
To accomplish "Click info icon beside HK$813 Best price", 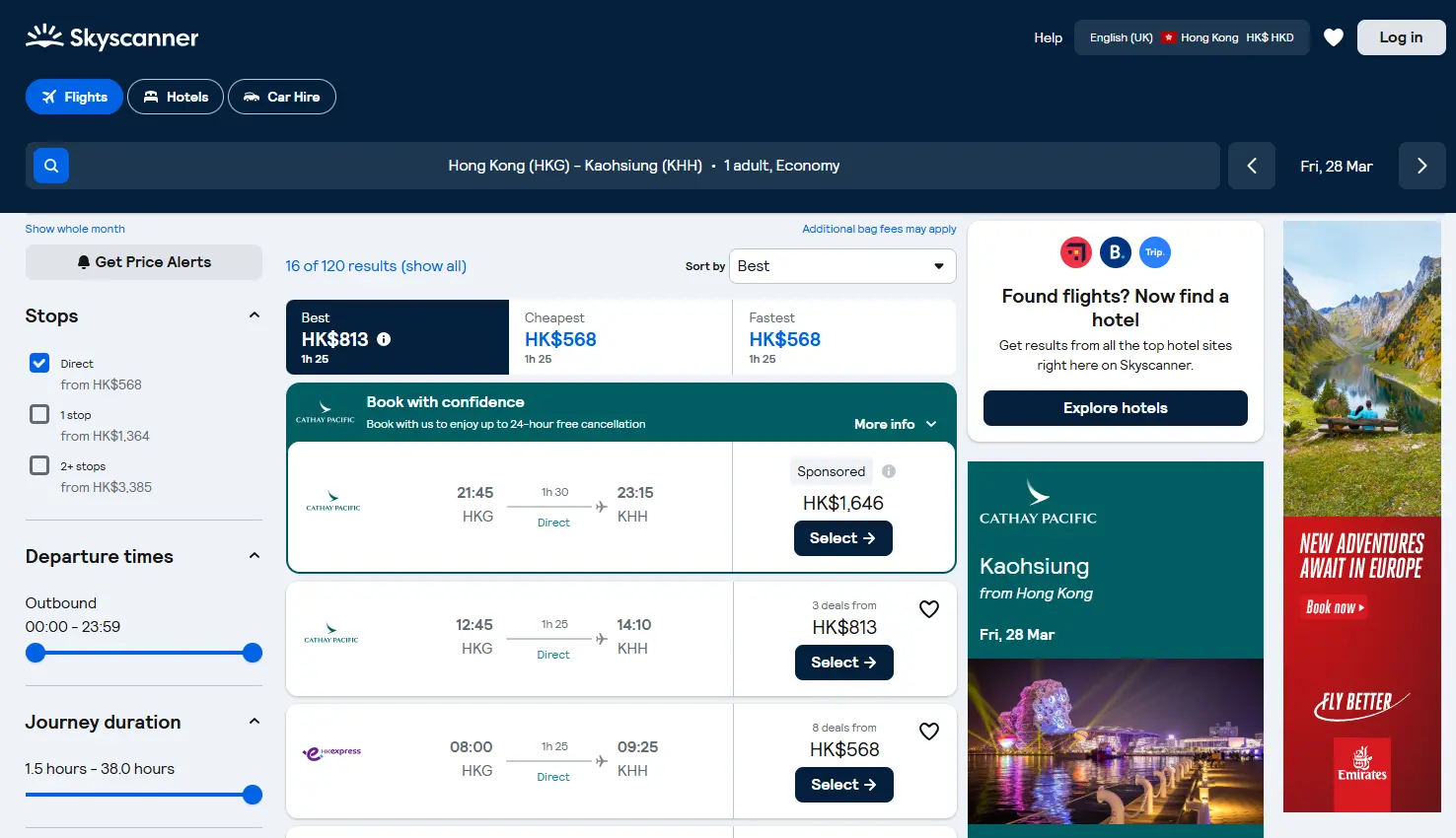I will click(x=384, y=339).
